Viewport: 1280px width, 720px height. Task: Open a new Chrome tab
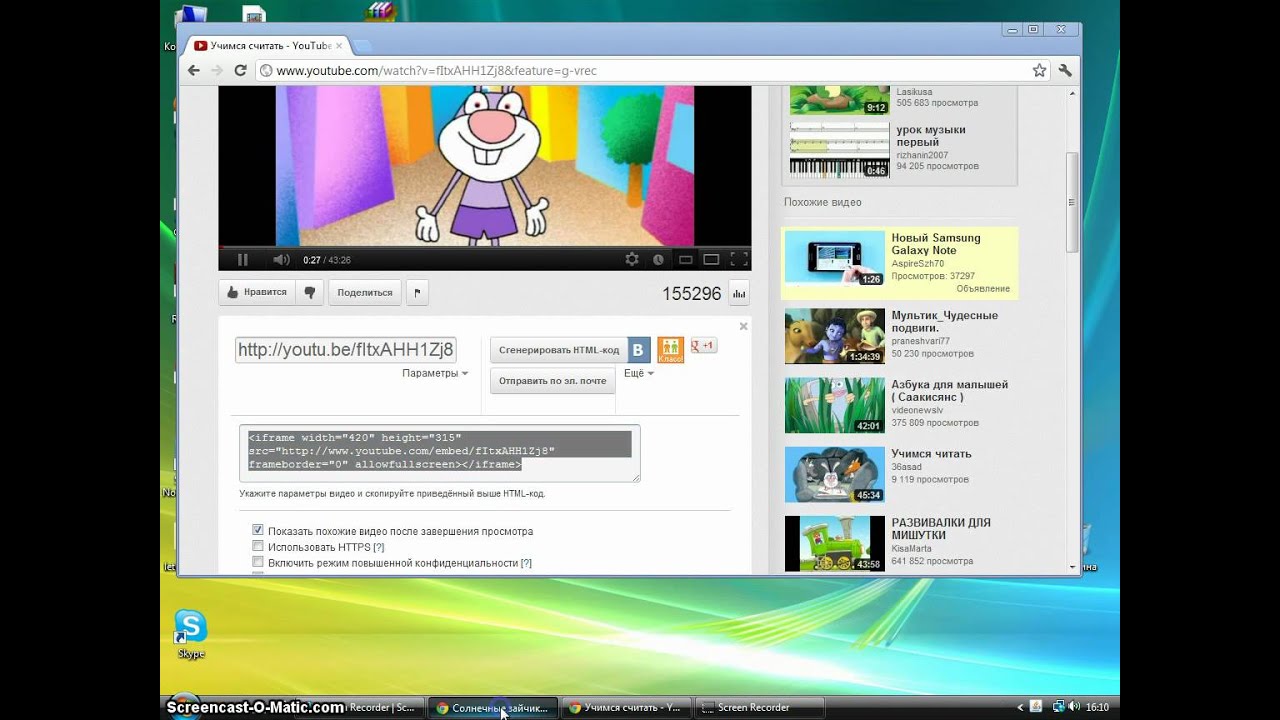pos(362,46)
